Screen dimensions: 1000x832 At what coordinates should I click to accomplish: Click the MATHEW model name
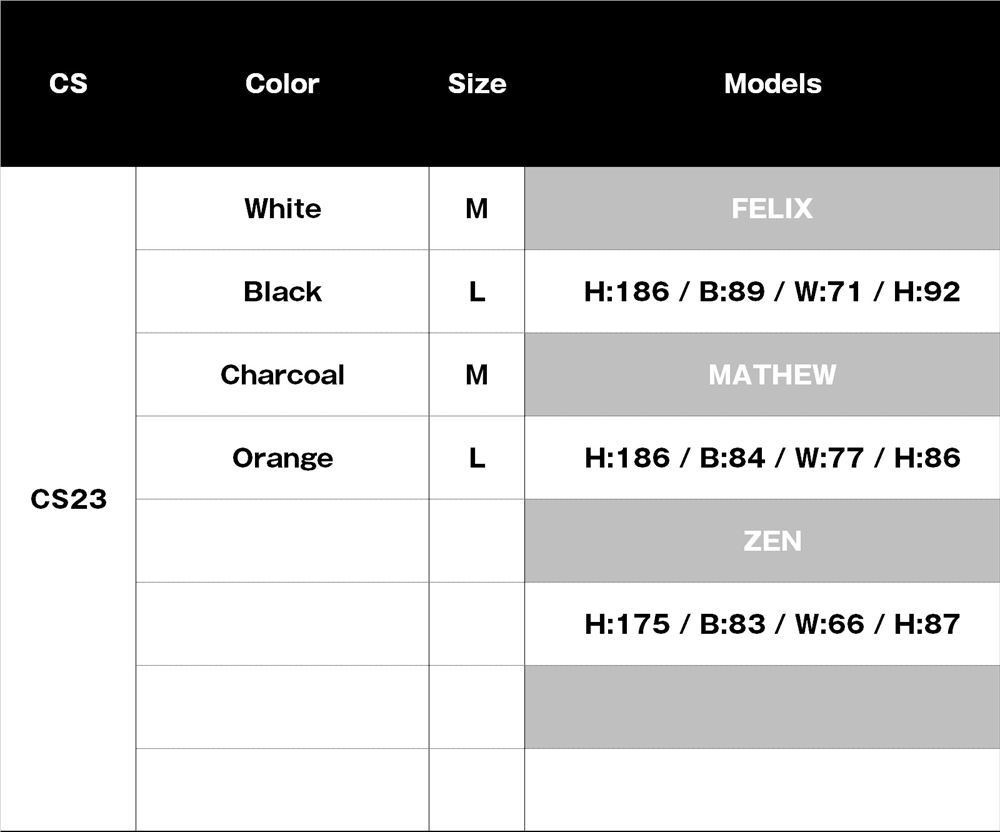(x=772, y=374)
